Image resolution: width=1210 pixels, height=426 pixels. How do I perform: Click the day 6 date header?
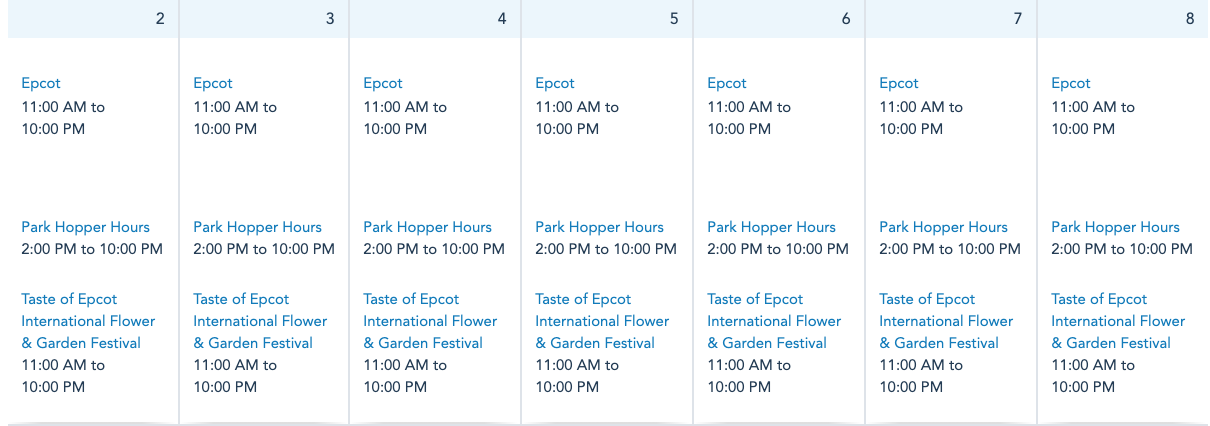click(x=779, y=19)
